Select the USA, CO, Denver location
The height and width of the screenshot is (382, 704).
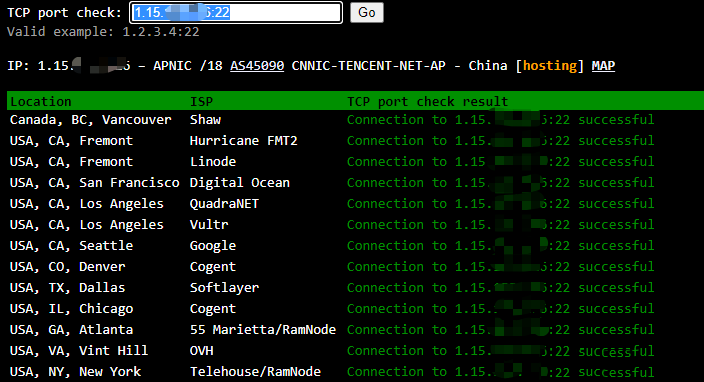pos(67,267)
